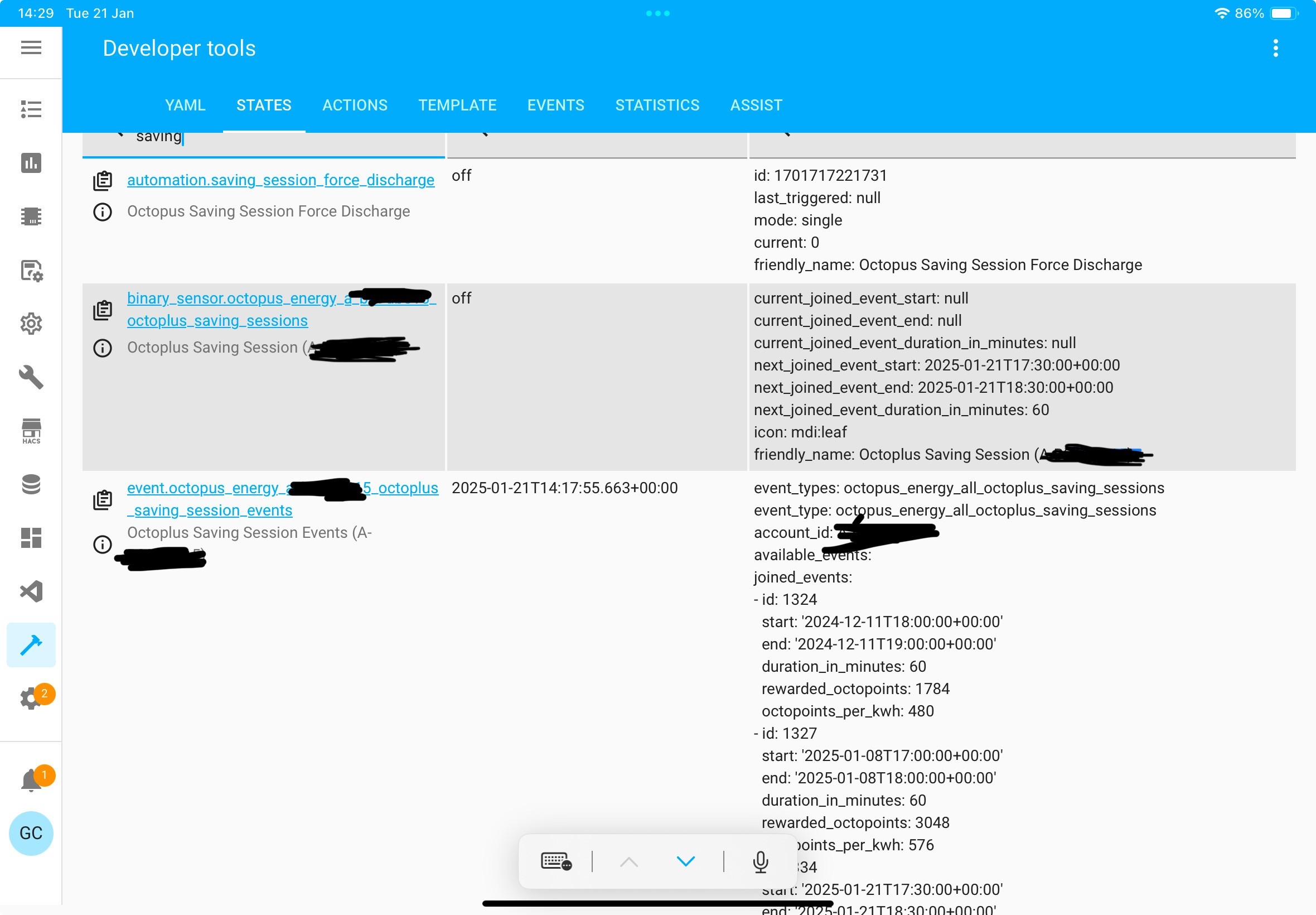Select 'id: 1701717221731' attribute text
1316x915 pixels.
820,175
